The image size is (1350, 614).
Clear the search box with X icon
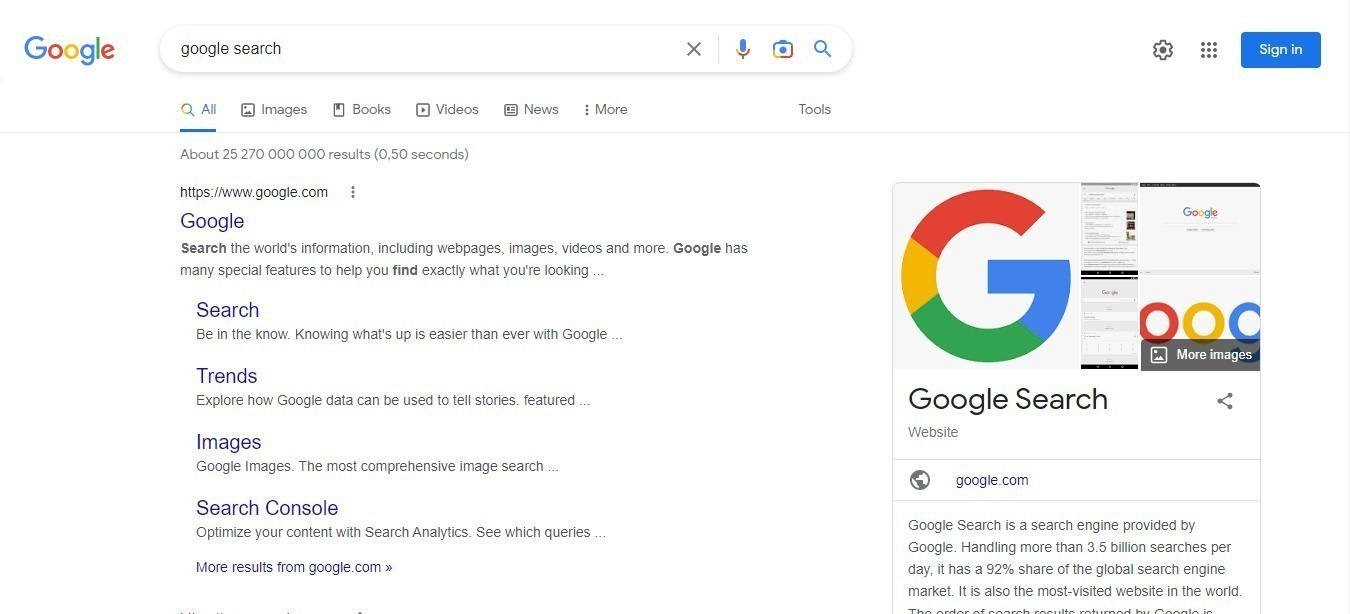pyautogui.click(x=693, y=49)
